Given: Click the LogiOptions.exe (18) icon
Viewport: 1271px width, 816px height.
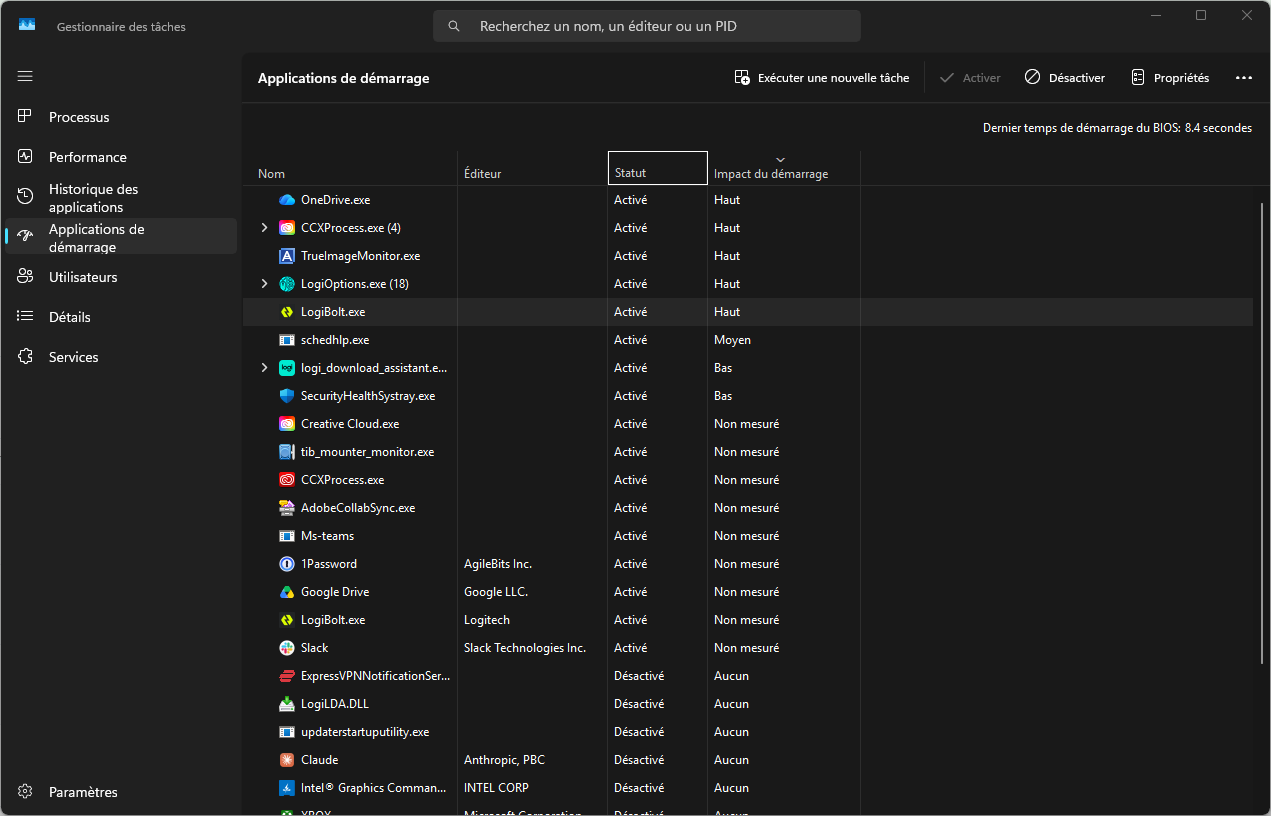Looking at the screenshot, I should pyautogui.click(x=287, y=284).
